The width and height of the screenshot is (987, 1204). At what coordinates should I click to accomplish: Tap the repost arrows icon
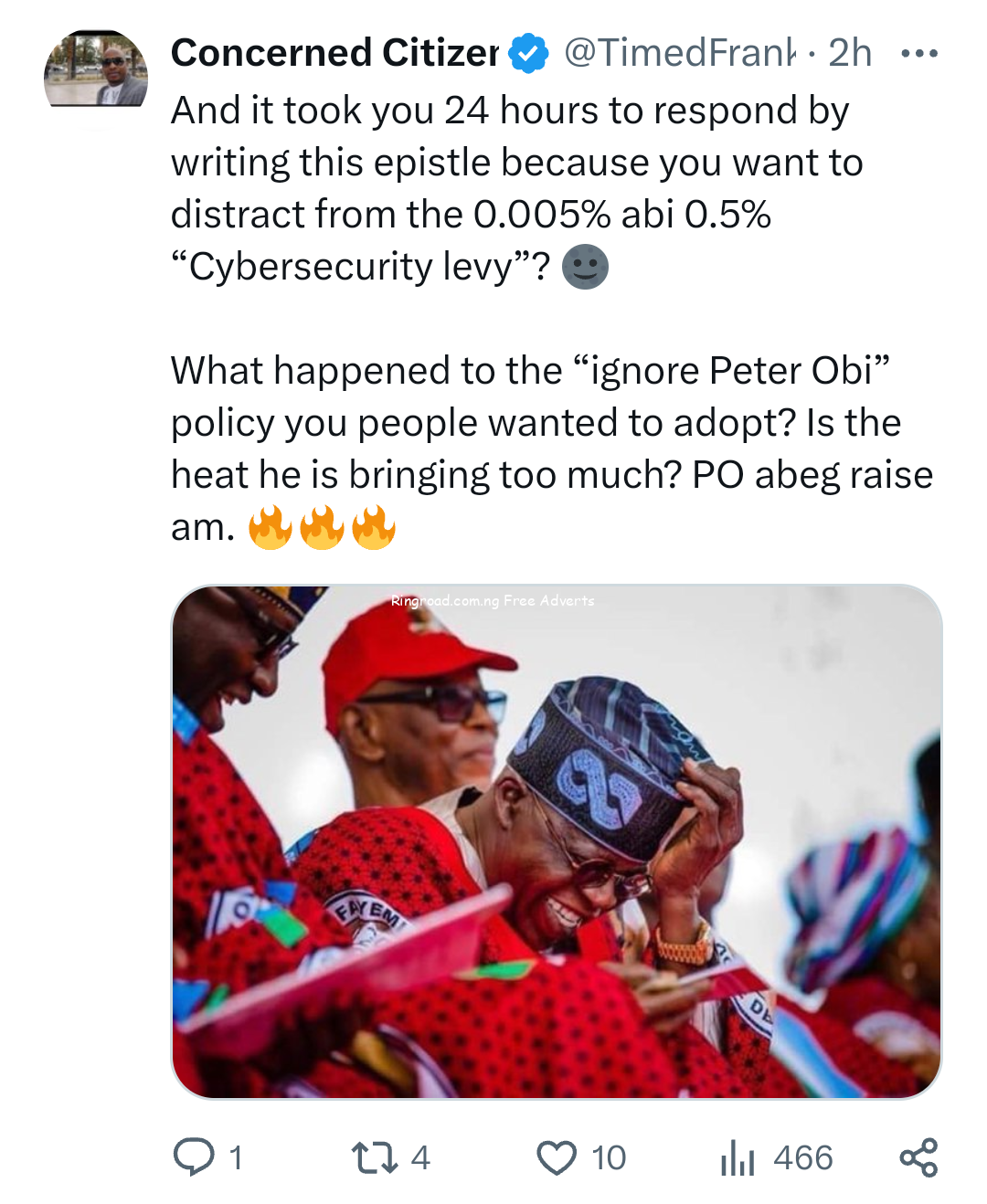click(375, 1157)
